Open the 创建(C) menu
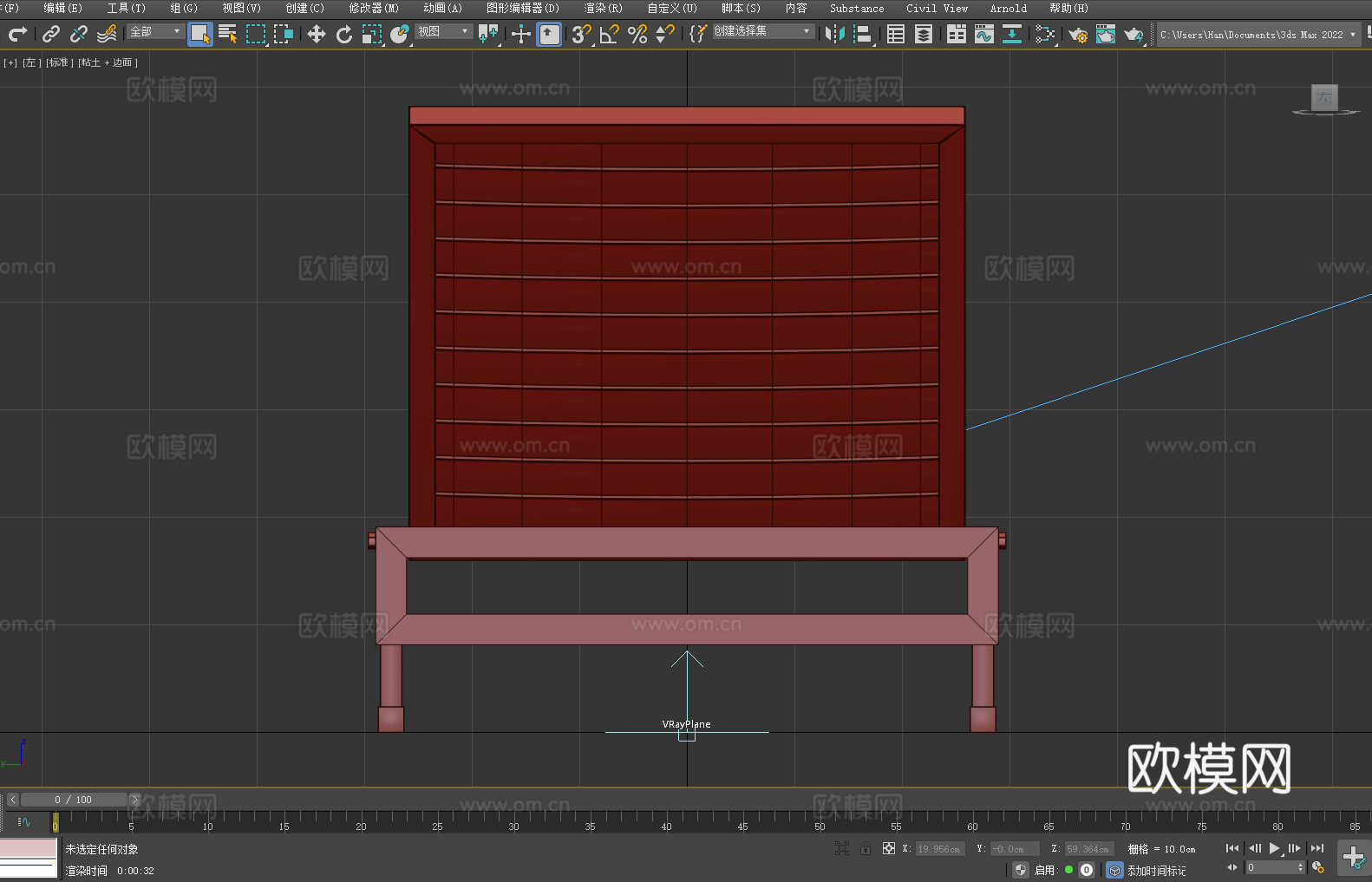 pyautogui.click(x=304, y=8)
